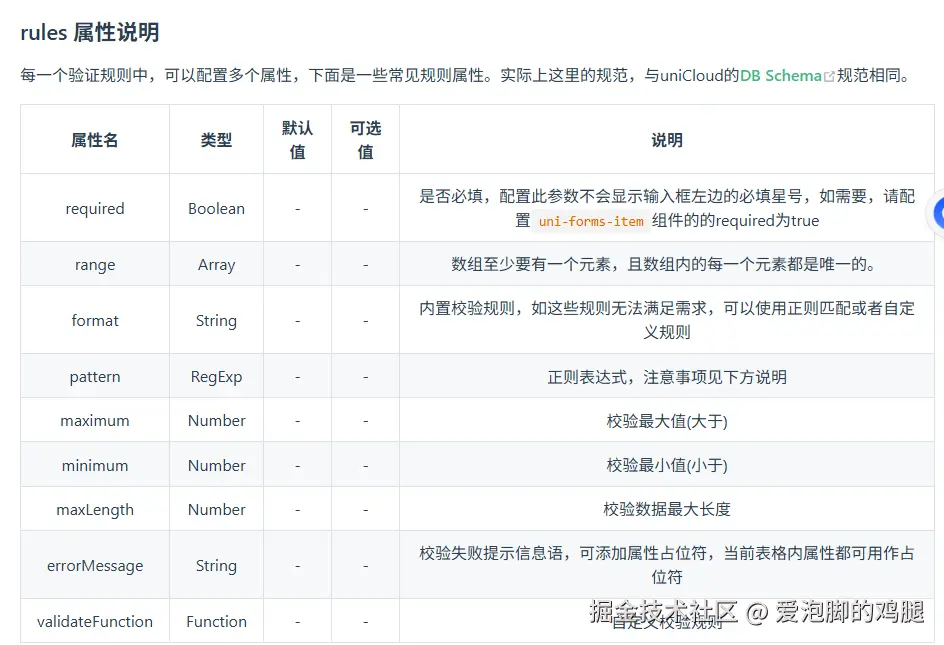Click the required description 是否必填

pos(666,208)
